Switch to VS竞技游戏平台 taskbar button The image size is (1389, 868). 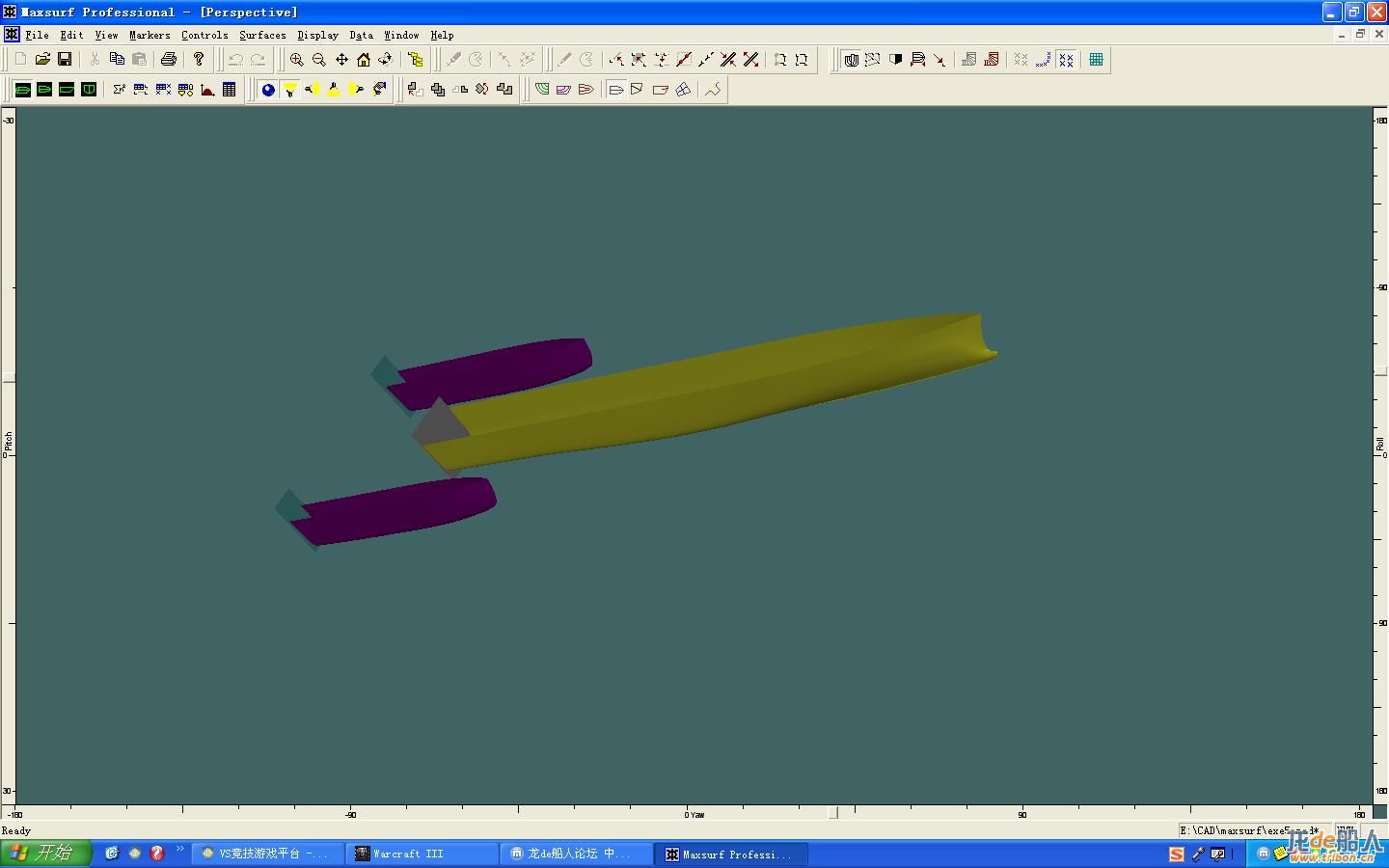[x=268, y=854]
